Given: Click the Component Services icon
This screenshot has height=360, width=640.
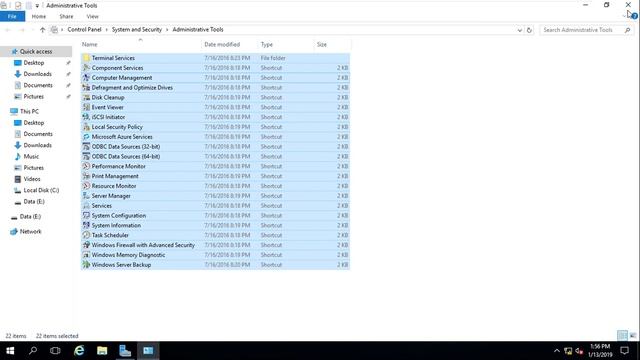Looking at the screenshot, I should coord(86,68).
